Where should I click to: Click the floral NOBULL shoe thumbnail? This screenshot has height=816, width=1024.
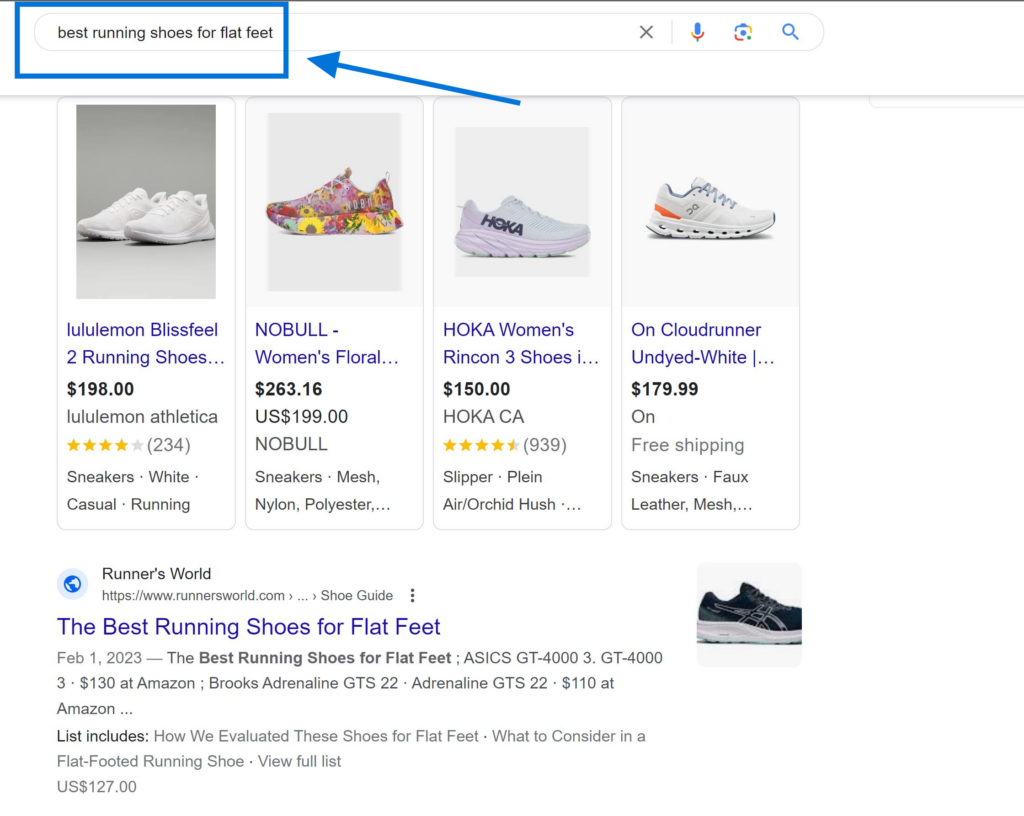(x=334, y=201)
